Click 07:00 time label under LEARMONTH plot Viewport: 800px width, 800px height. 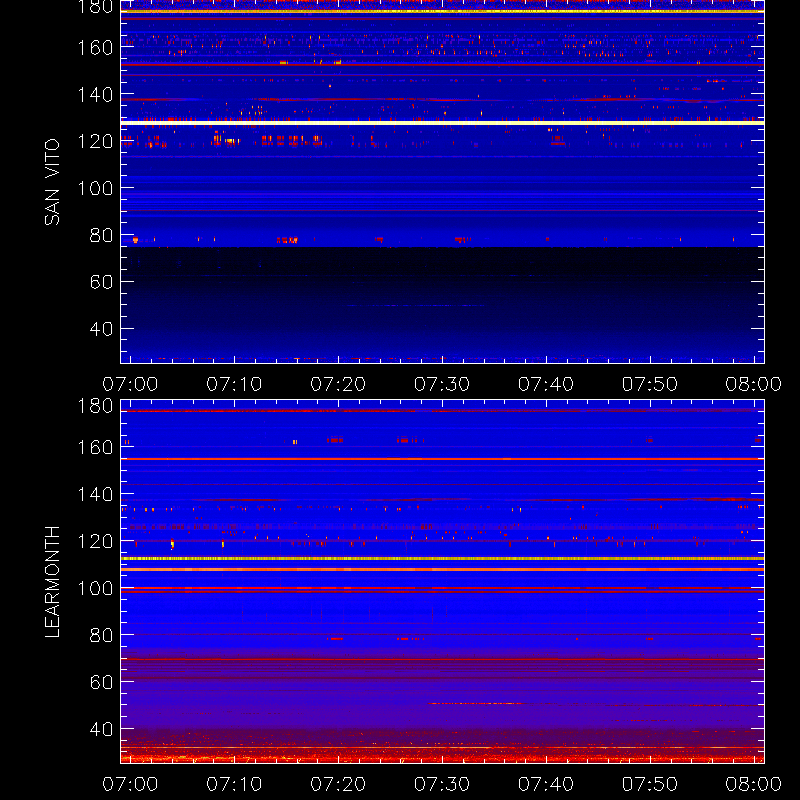[130, 784]
